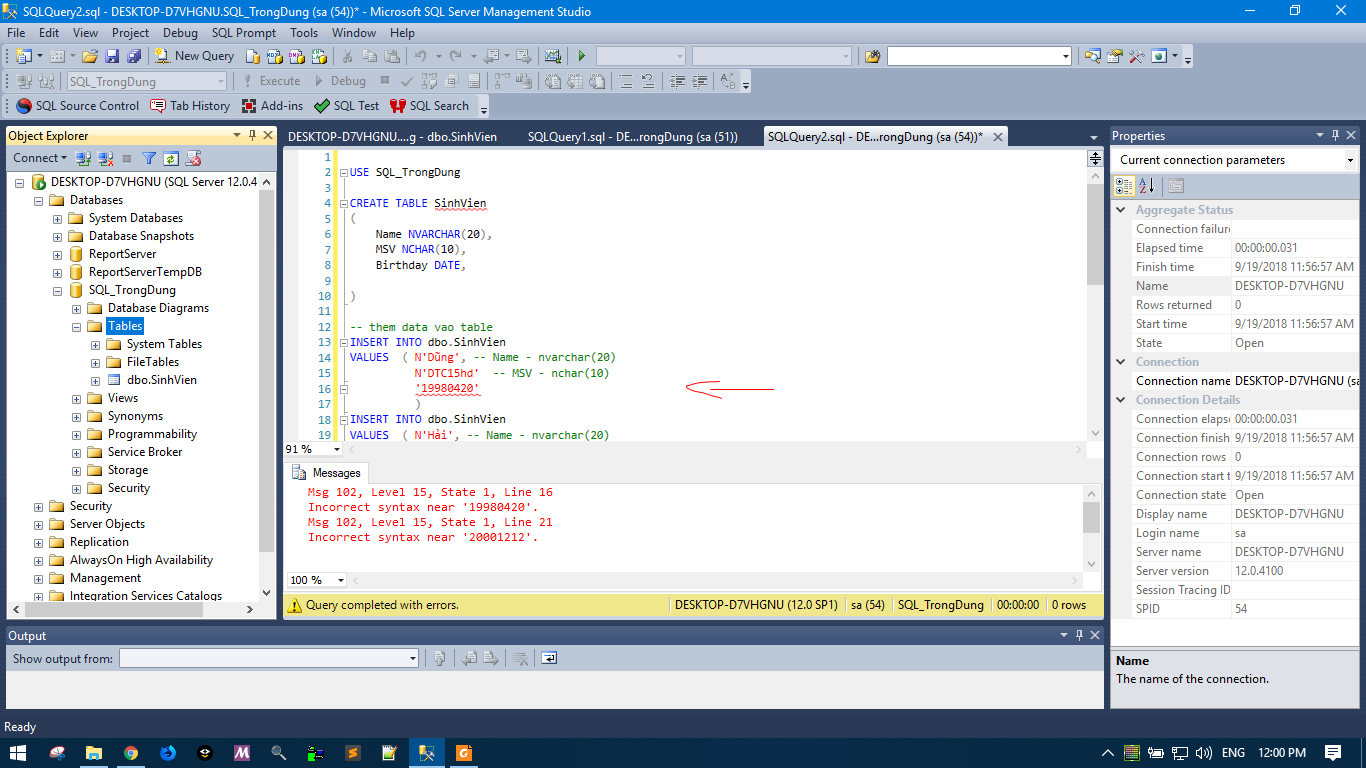This screenshot has height=768, width=1366.
Task: Open the Windows Start menu
Action: click(x=18, y=752)
